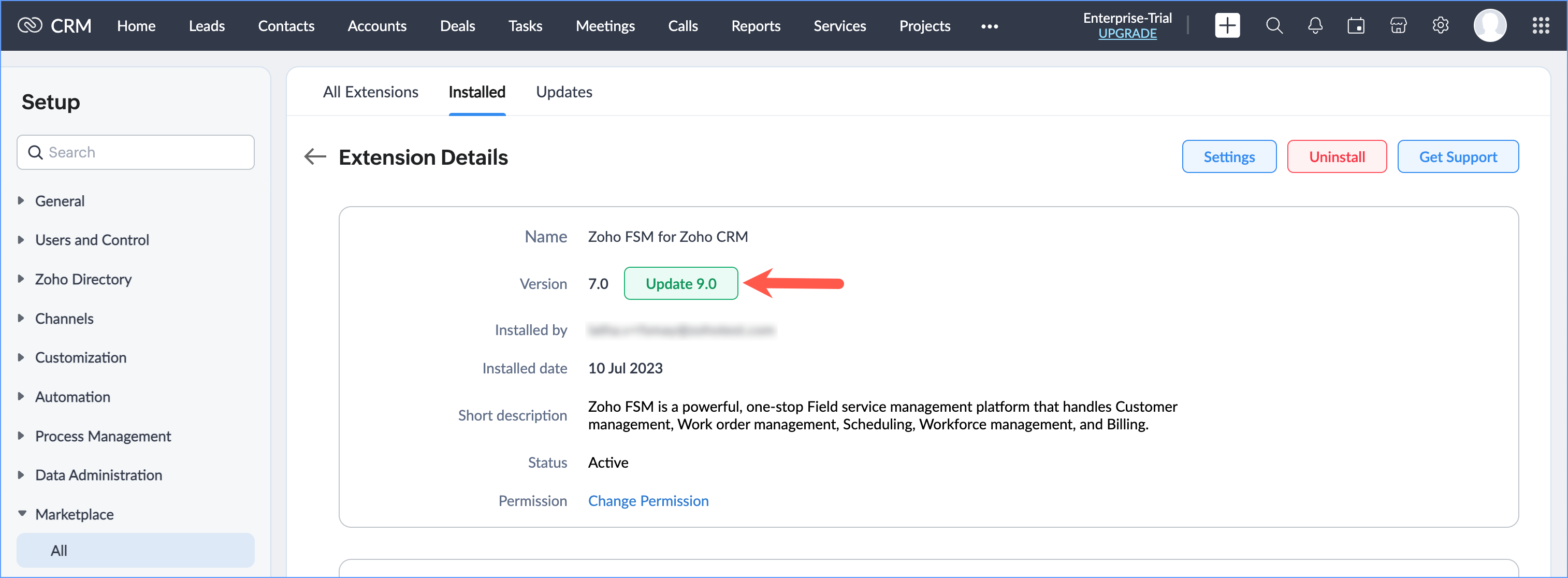Click the Update 9.0 button
1568x578 pixels.
coord(680,284)
